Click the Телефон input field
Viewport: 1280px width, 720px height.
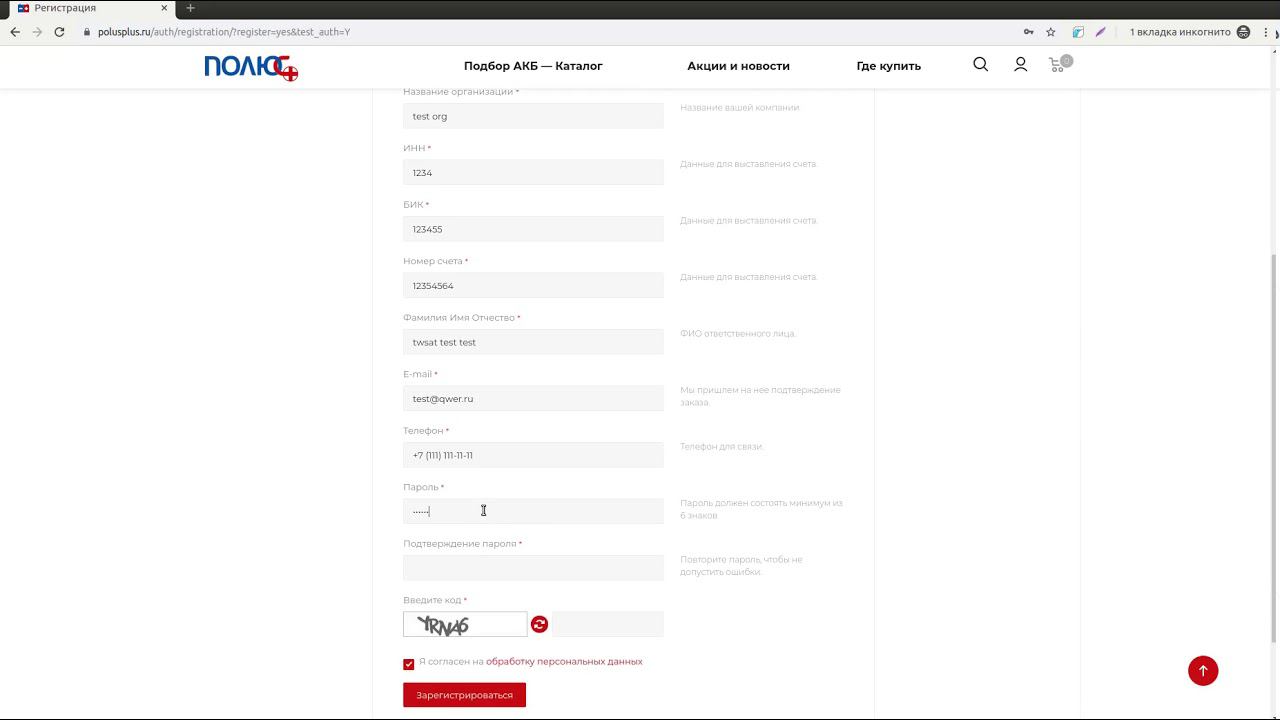point(533,455)
